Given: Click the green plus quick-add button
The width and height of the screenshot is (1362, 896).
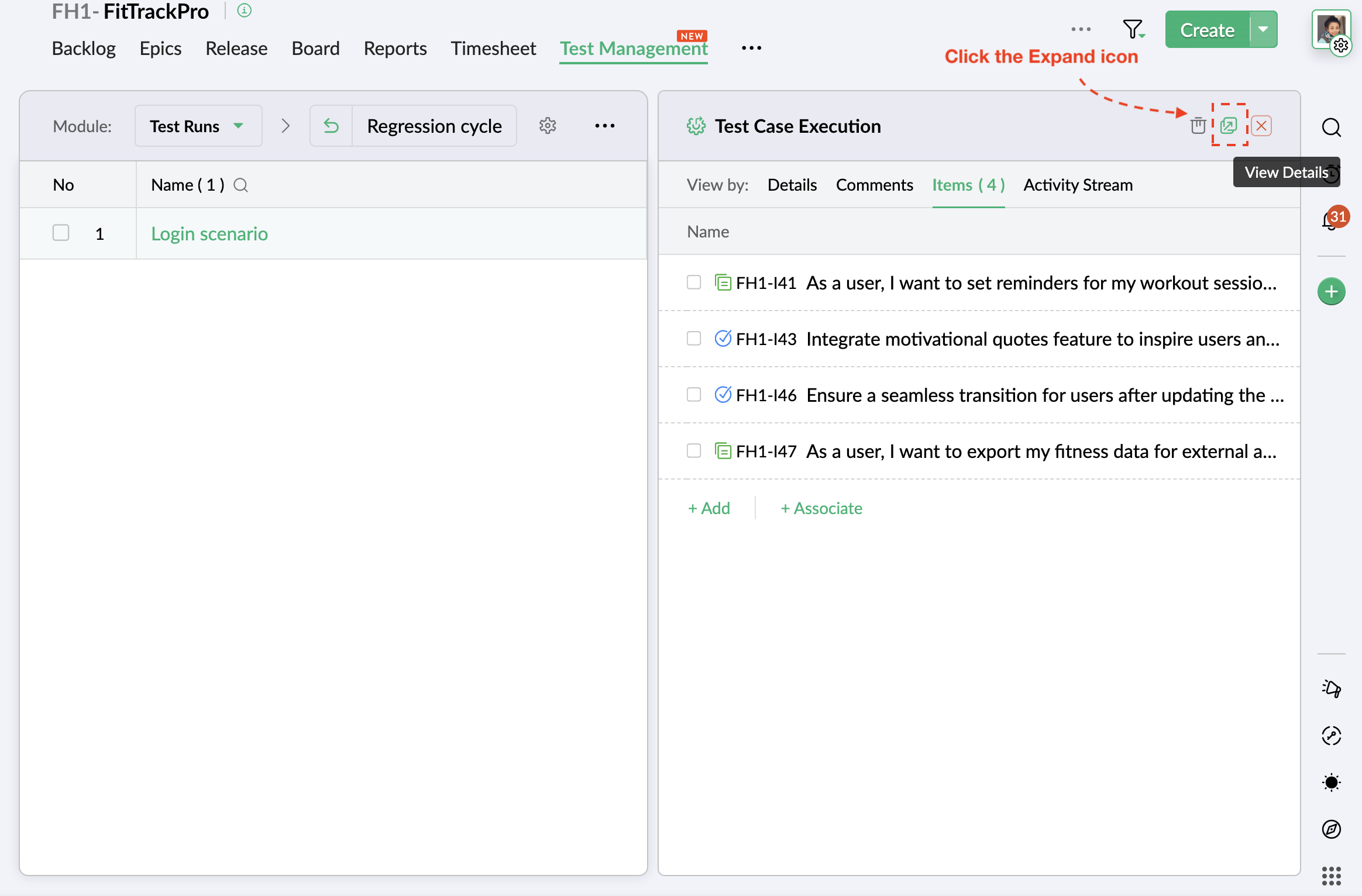Looking at the screenshot, I should 1331,291.
